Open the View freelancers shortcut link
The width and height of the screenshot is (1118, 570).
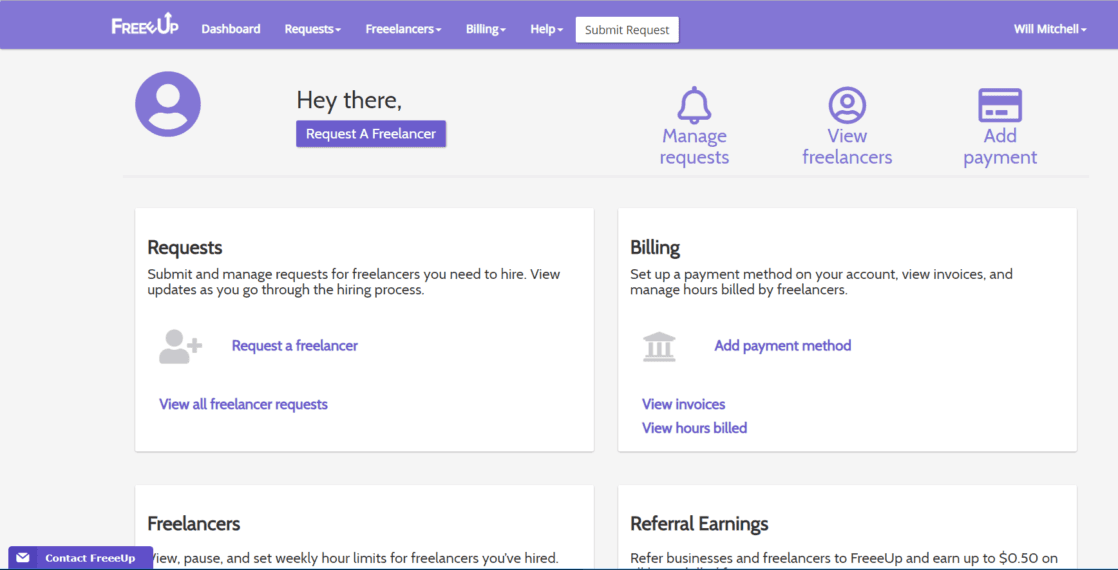point(847,146)
